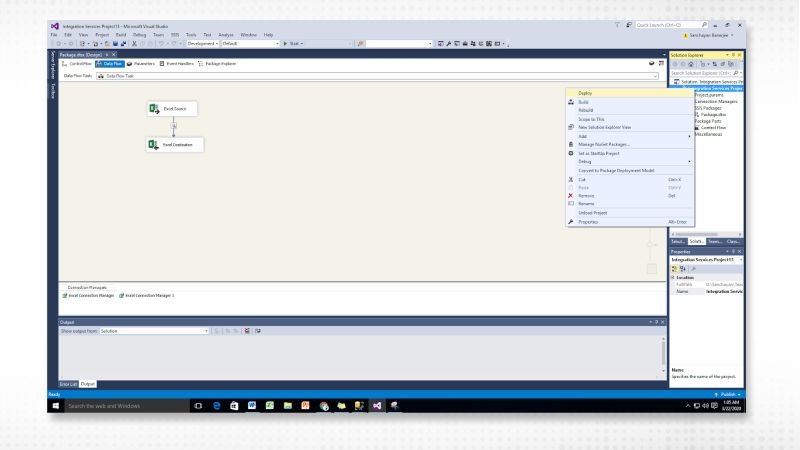Select Package.dtsx in Solution Explorer
Image resolution: width=800 pixels, height=450 pixels.
[713, 115]
